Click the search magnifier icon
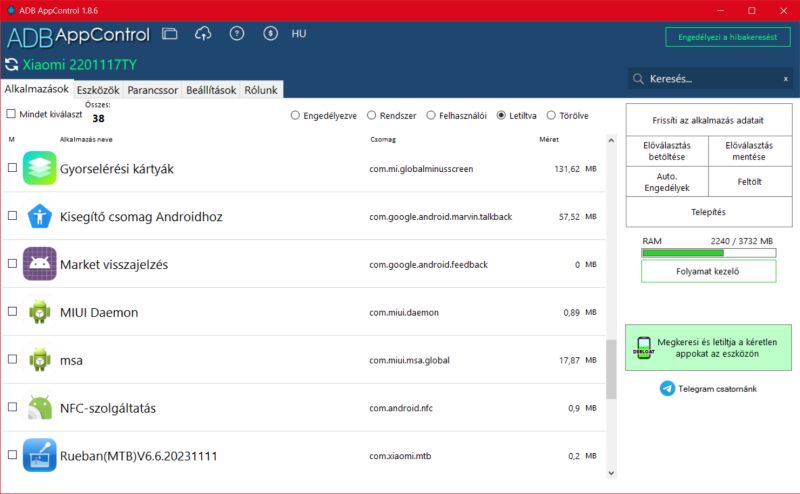800x494 pixels. (x=638, y=79)
